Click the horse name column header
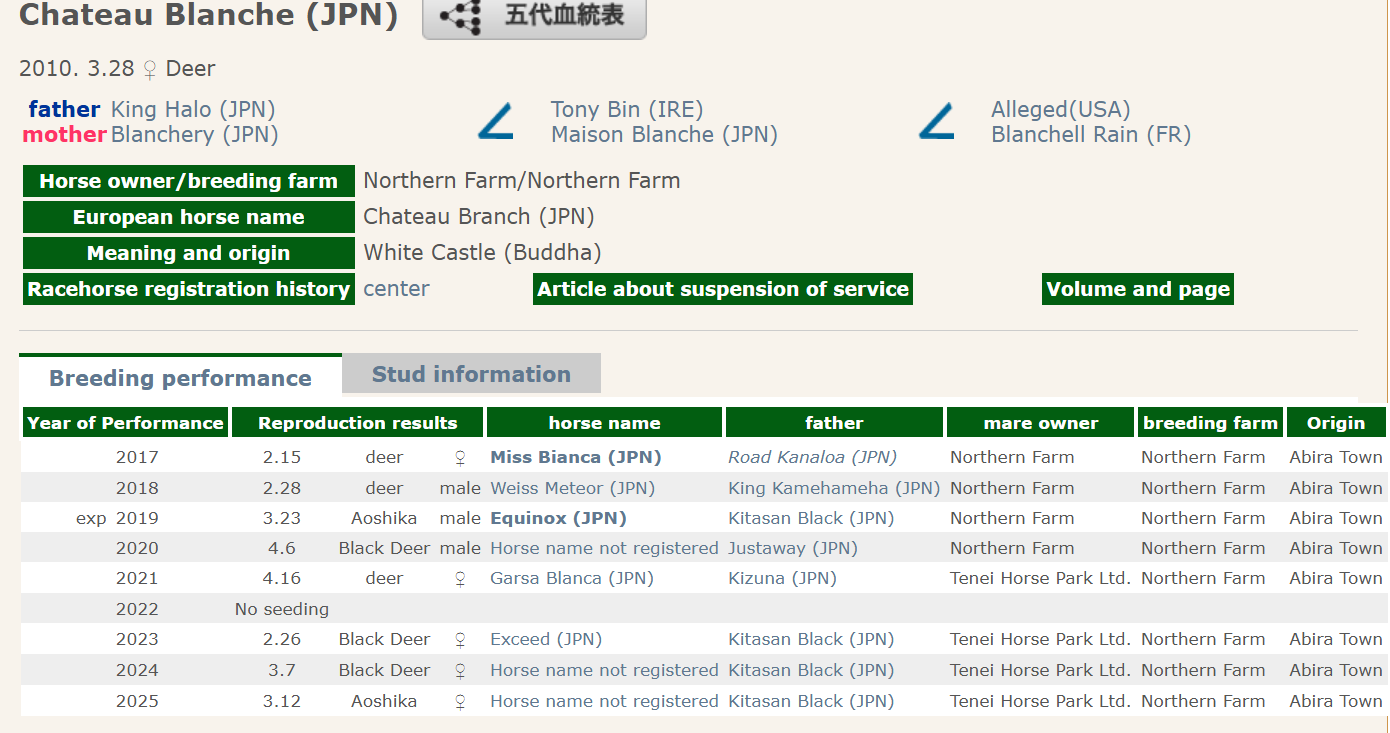Viewport: 1390px width, 733px height. 604,423
